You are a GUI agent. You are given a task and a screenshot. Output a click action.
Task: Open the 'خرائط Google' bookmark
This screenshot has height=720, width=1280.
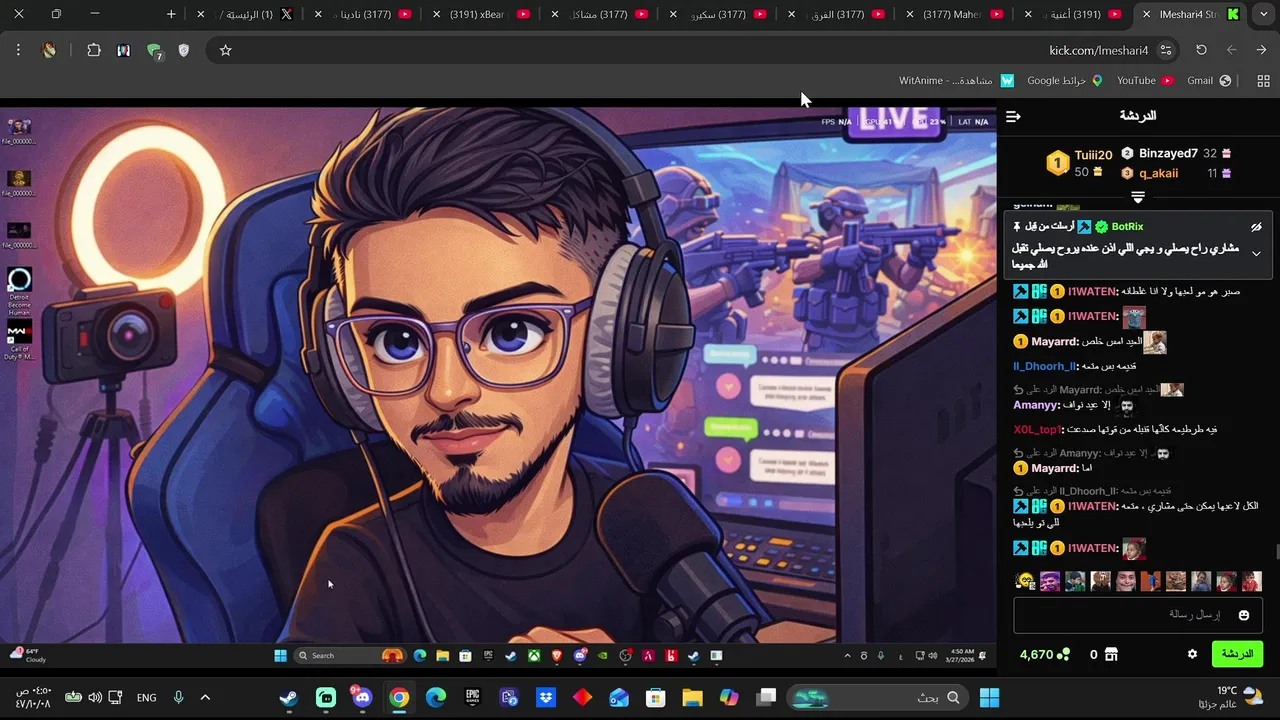pyautogui.click(x=1064, y=81)
